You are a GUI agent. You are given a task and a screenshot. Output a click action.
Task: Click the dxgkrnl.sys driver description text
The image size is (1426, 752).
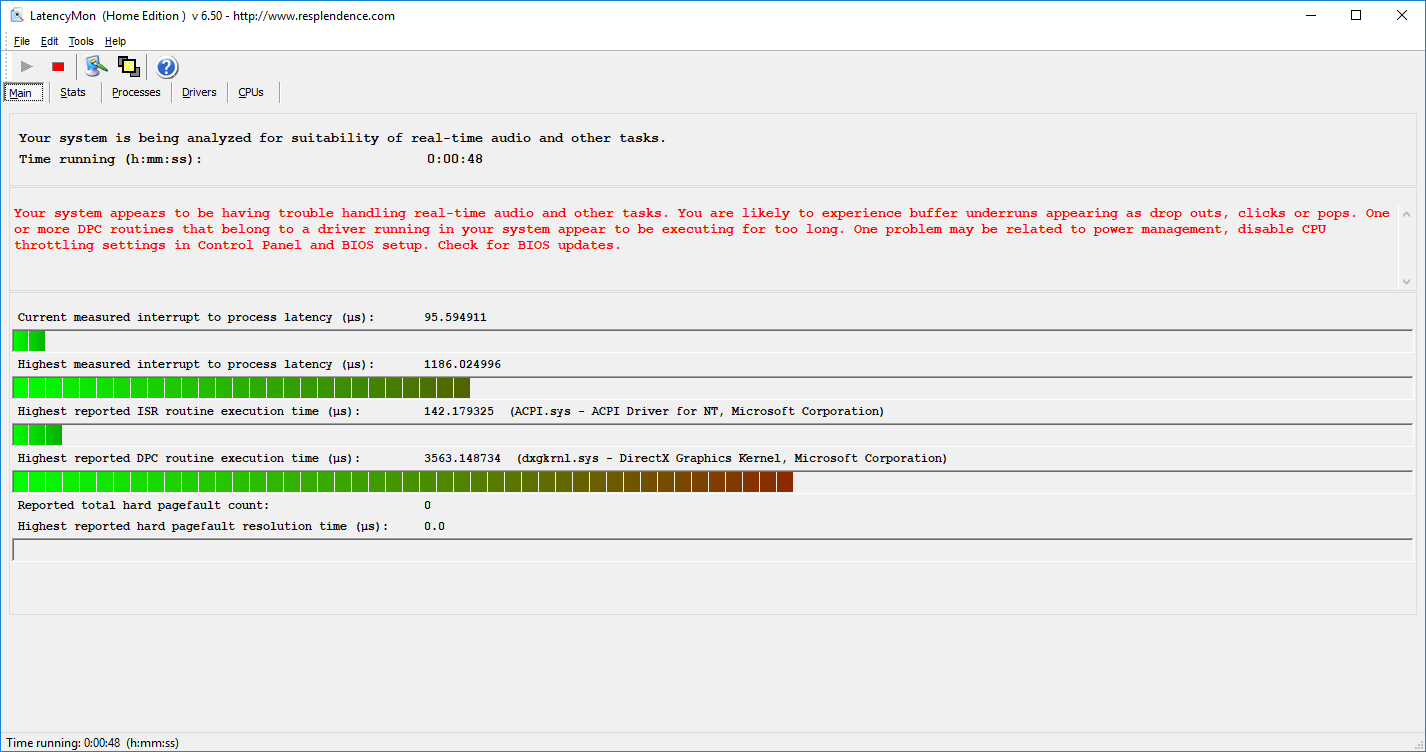point(732,458)
